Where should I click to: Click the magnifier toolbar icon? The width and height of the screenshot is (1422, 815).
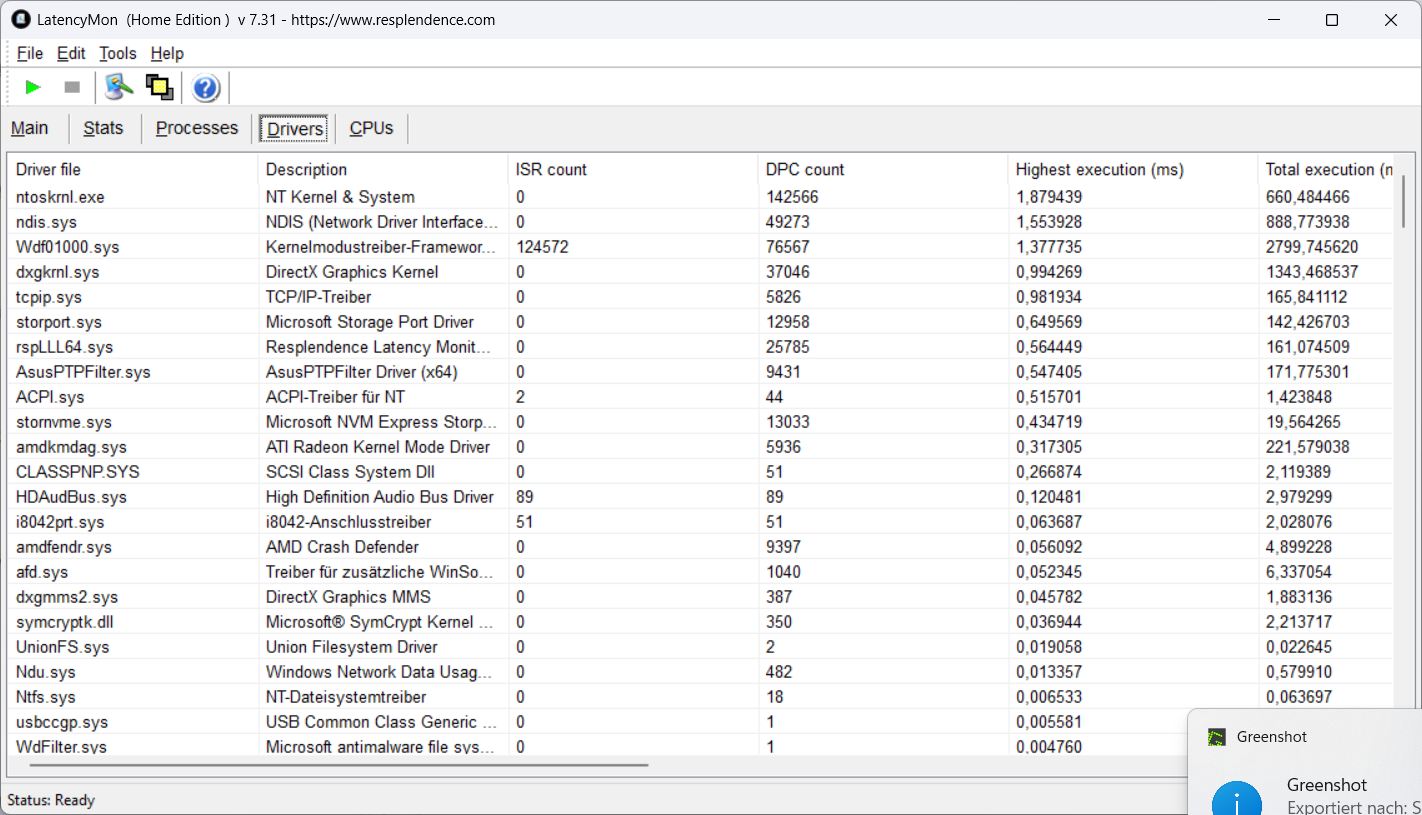click(119, 88)
